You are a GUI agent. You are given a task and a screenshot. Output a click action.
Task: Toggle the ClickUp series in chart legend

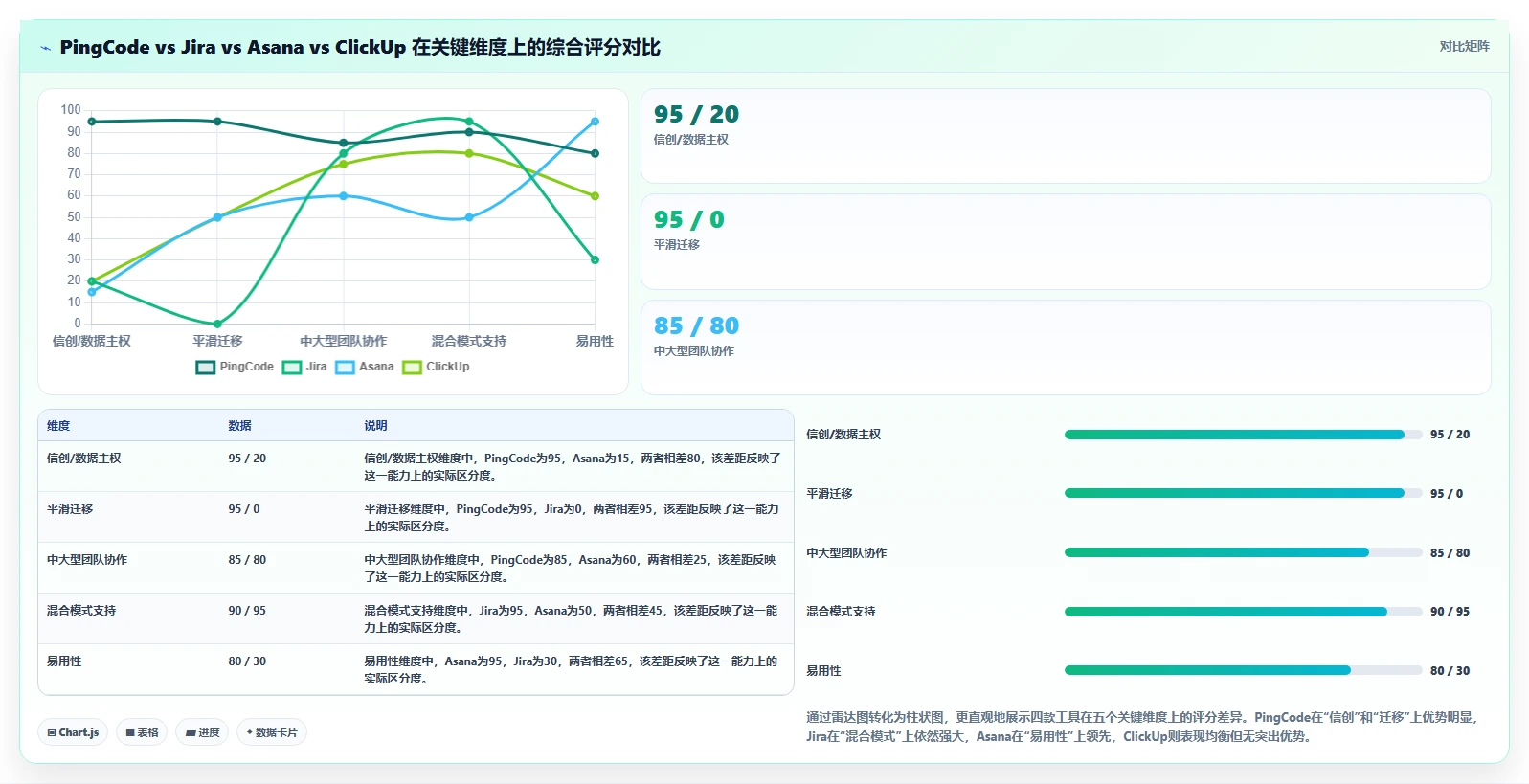[436, 367]
